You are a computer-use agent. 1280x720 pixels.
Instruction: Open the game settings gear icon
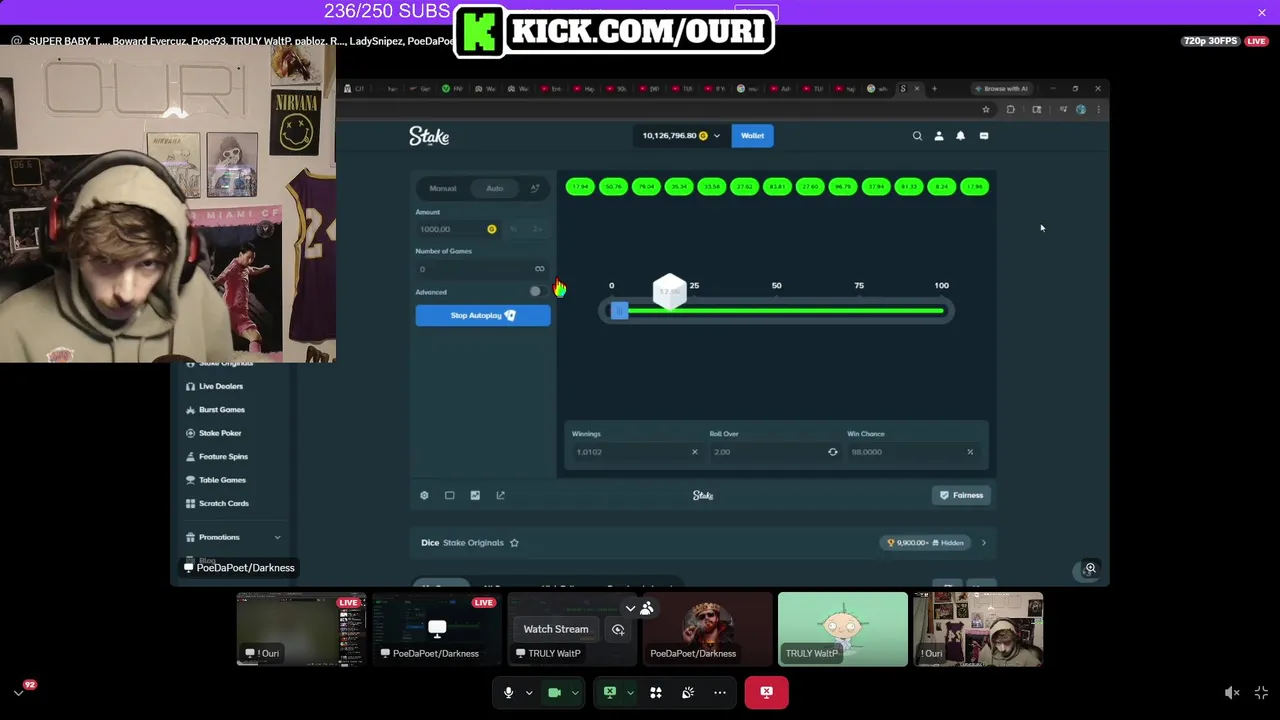click(424, 495)
